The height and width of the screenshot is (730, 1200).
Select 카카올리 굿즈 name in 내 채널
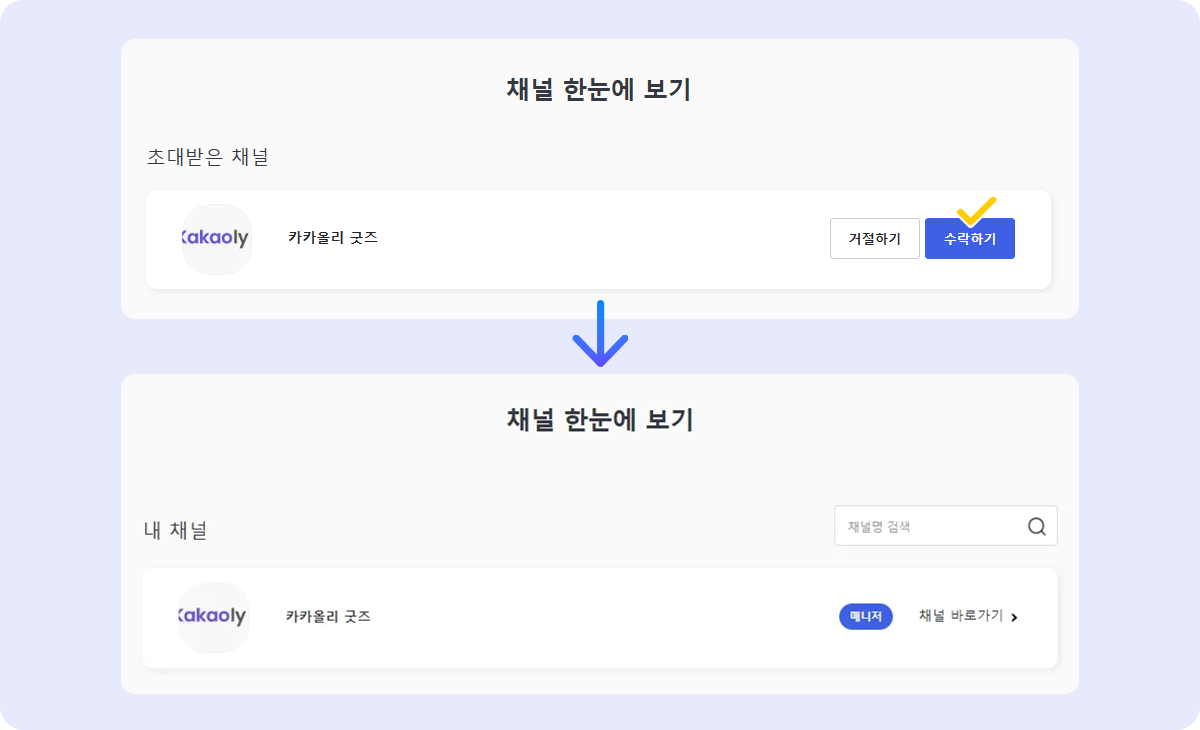pos(328,617)
